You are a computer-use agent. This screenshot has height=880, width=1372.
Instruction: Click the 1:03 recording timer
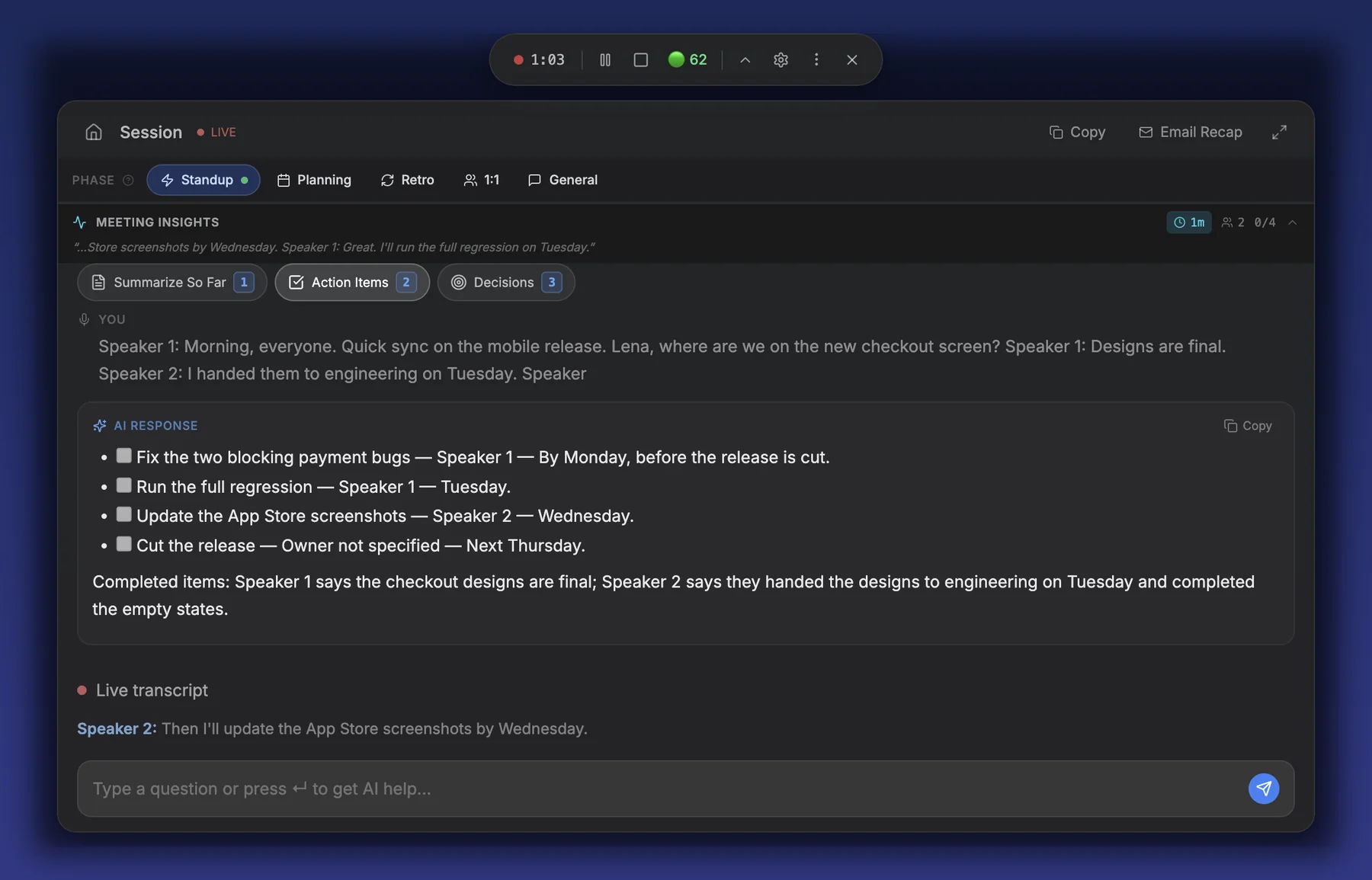pos(540,59)
